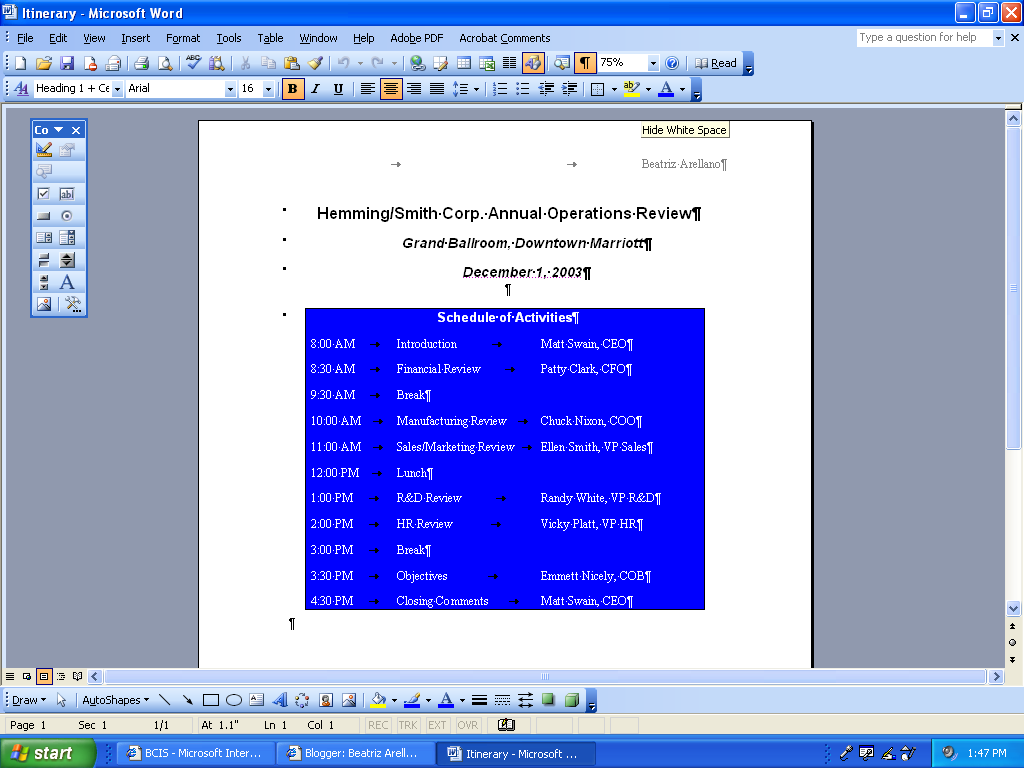Toggle Italic formatting
Image resolution: width=1024 pixels, height=768 pixels.
tap(315, 89)
